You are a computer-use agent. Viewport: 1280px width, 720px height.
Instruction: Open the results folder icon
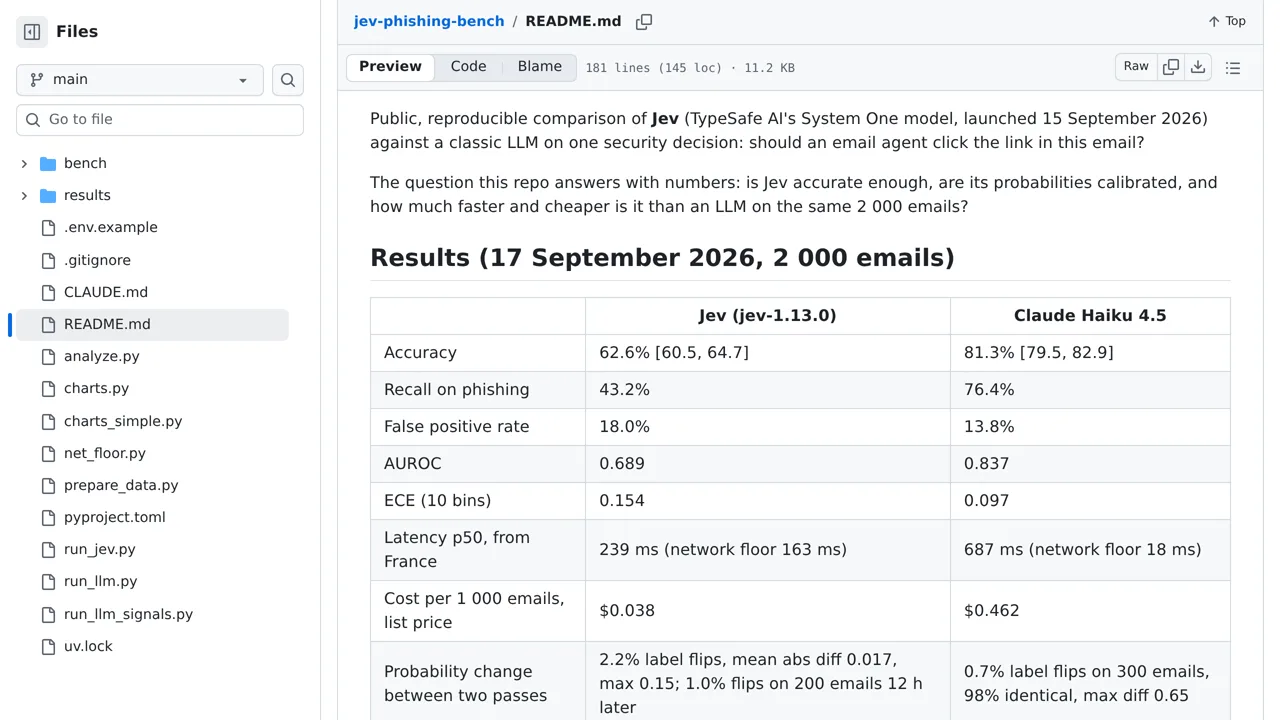click(x=48, y=195)
